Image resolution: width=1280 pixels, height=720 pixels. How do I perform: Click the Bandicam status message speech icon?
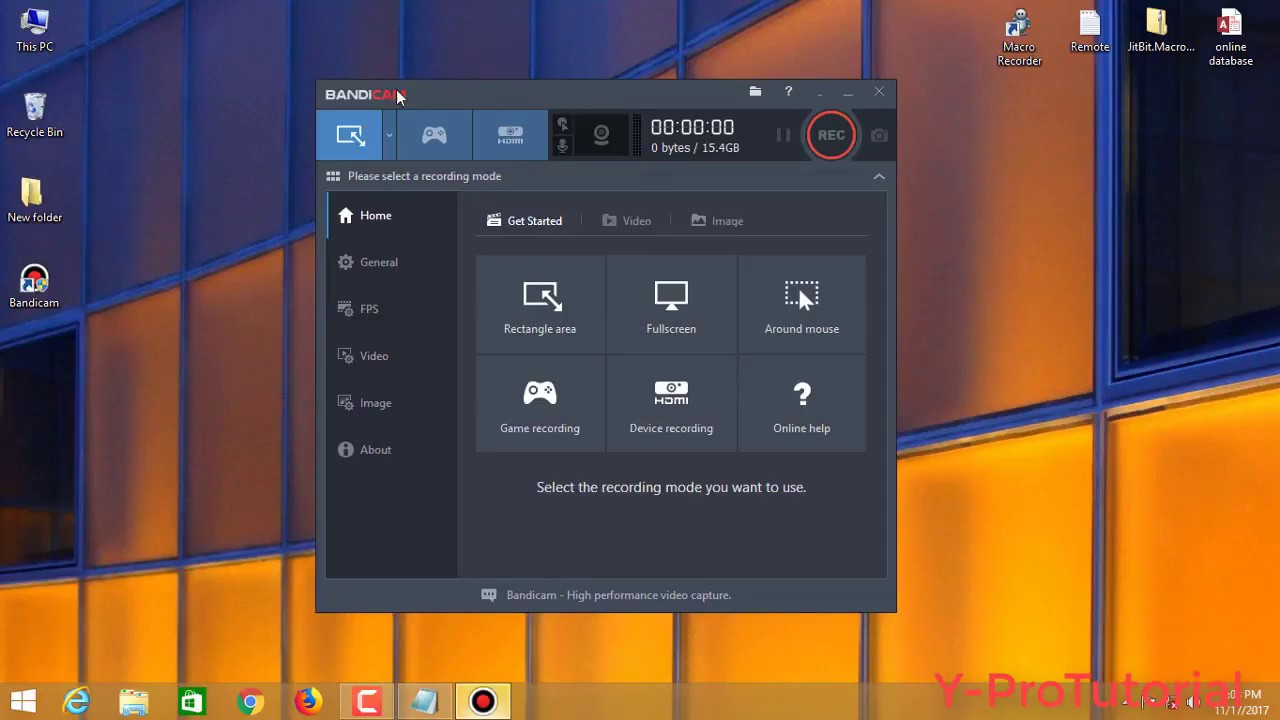click(489, 595)
